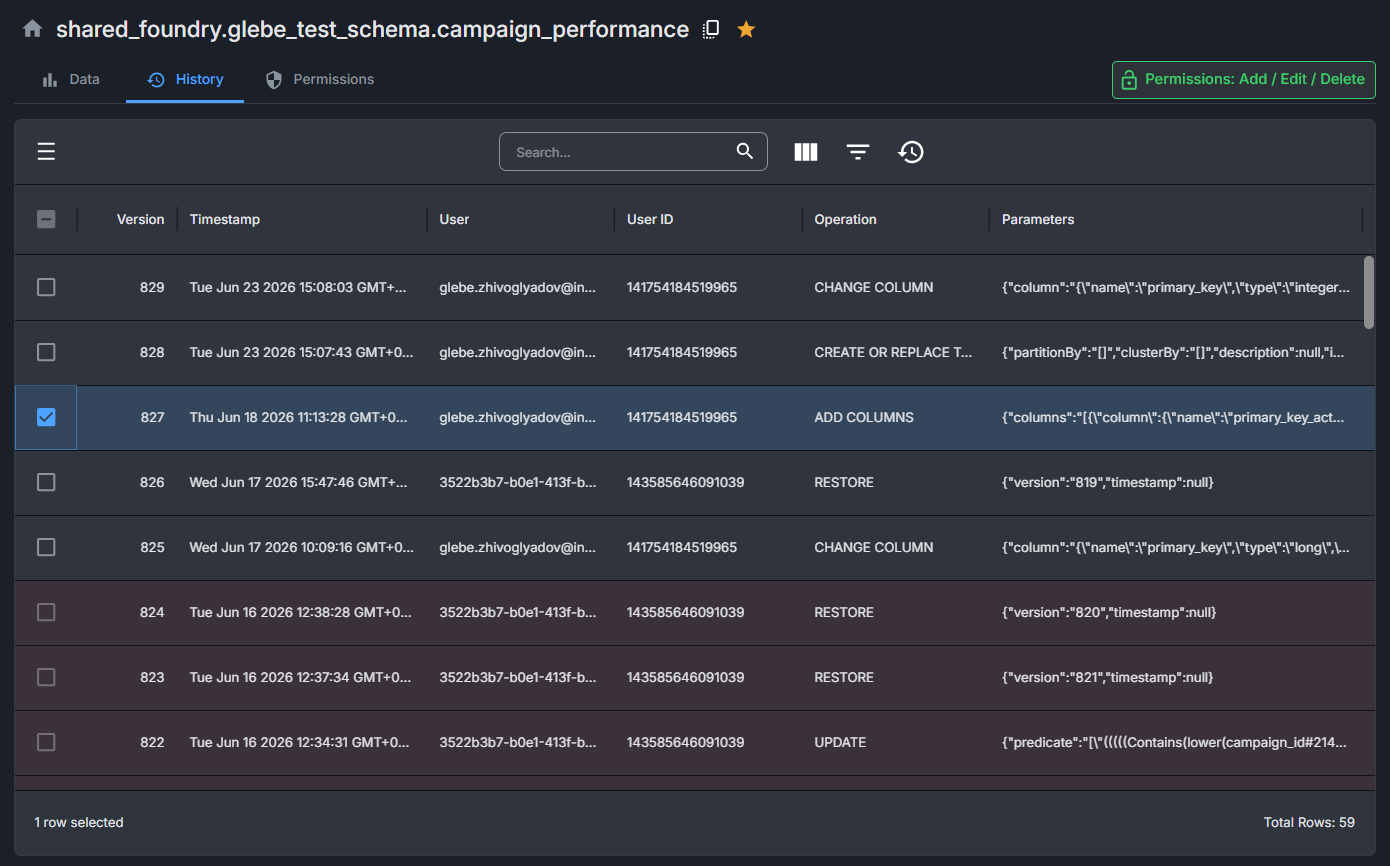Viewport: 1390px width, 866px height.
Task: Click user ID 143585646091039 in row 824
Action: pos(685,612)
